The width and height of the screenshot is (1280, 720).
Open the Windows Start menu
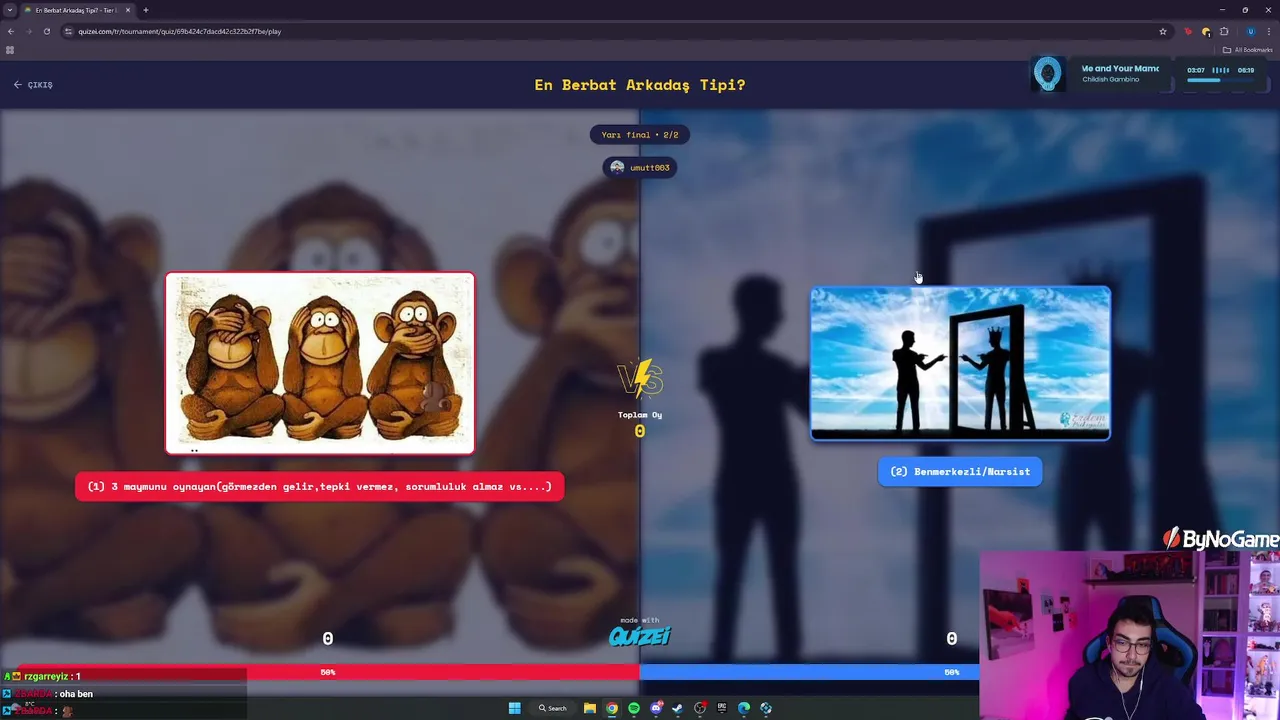pyautogui.click(x=514, y=708)
